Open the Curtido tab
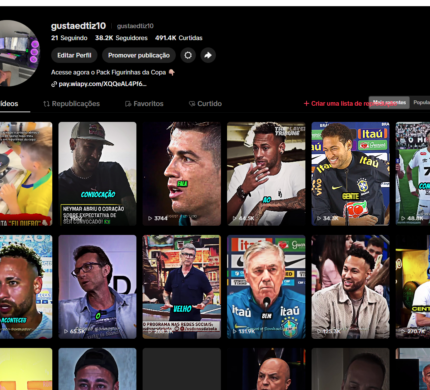430x390 pixels. [205, 104]
